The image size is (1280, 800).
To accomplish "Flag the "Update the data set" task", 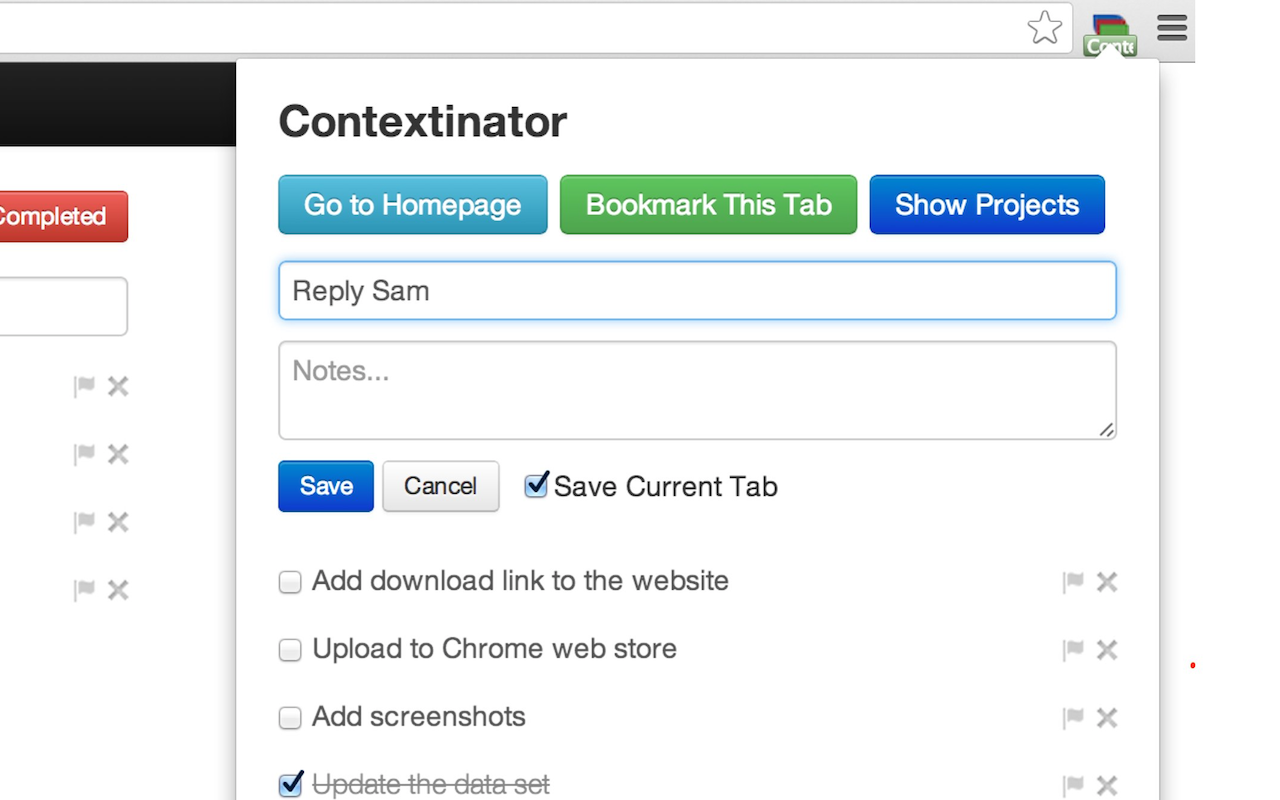I will coord(1073,785).
